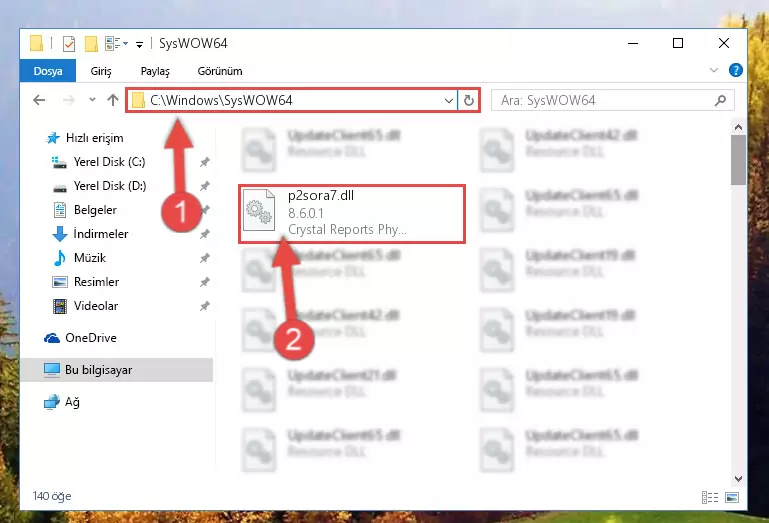This screenshot has width=769, height=523.
Task: Select the p2sora7.dll file name
Action: (x=321, y=196)
